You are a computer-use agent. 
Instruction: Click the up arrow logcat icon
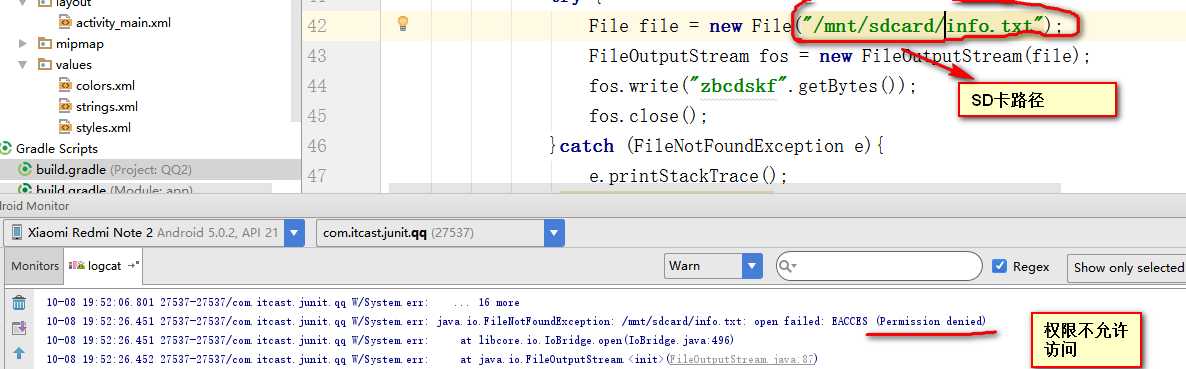tap(19, 353)
